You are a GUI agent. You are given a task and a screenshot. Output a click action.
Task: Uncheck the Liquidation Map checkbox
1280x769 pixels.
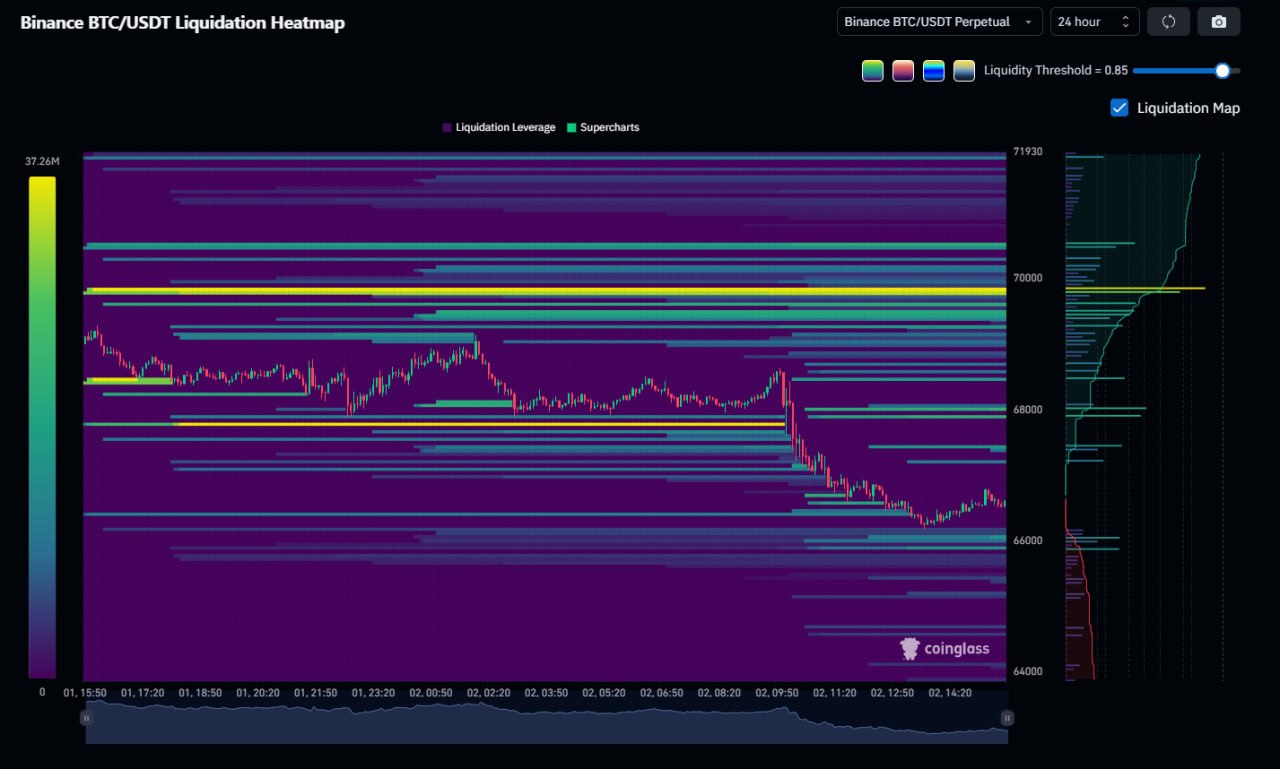click(1119, 108)
